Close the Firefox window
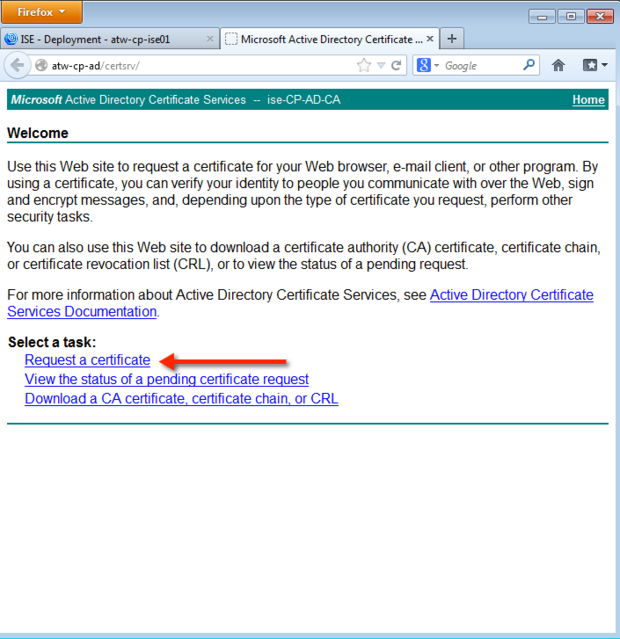620x639 pixels. pyautogui.click(x=600, y=17)
